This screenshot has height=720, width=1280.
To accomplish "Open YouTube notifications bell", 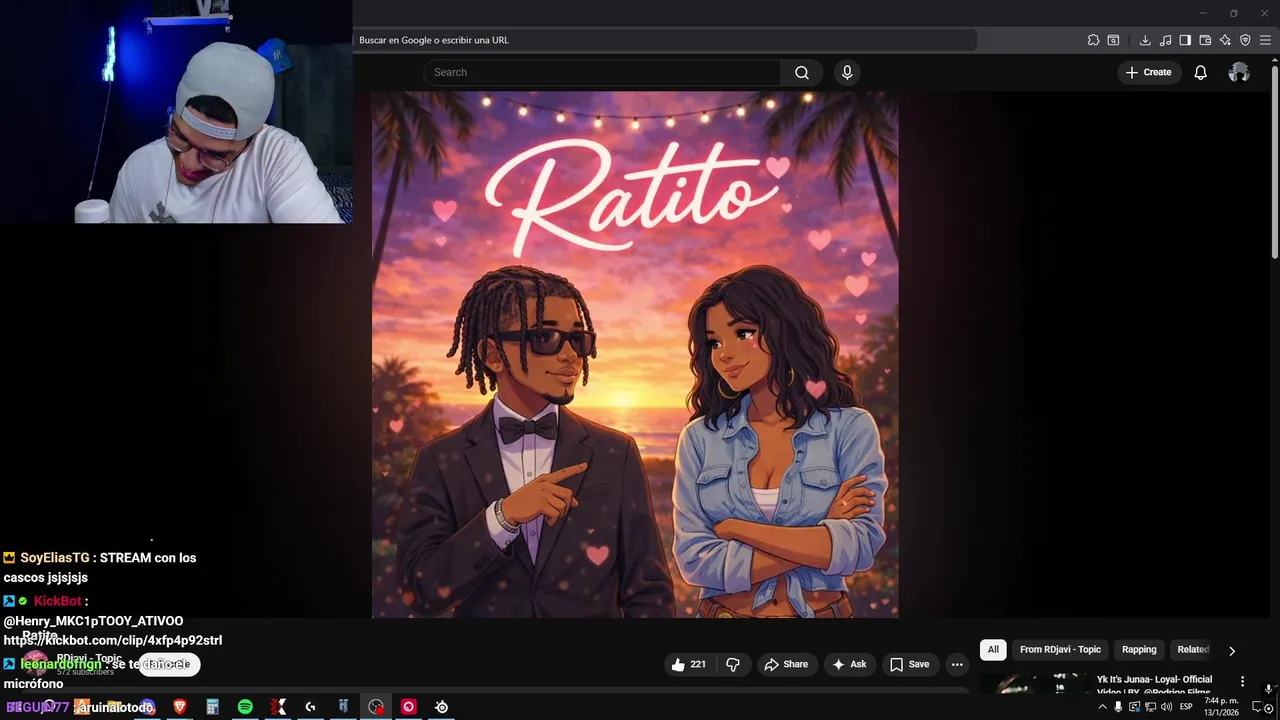I will click(1201, 72).
